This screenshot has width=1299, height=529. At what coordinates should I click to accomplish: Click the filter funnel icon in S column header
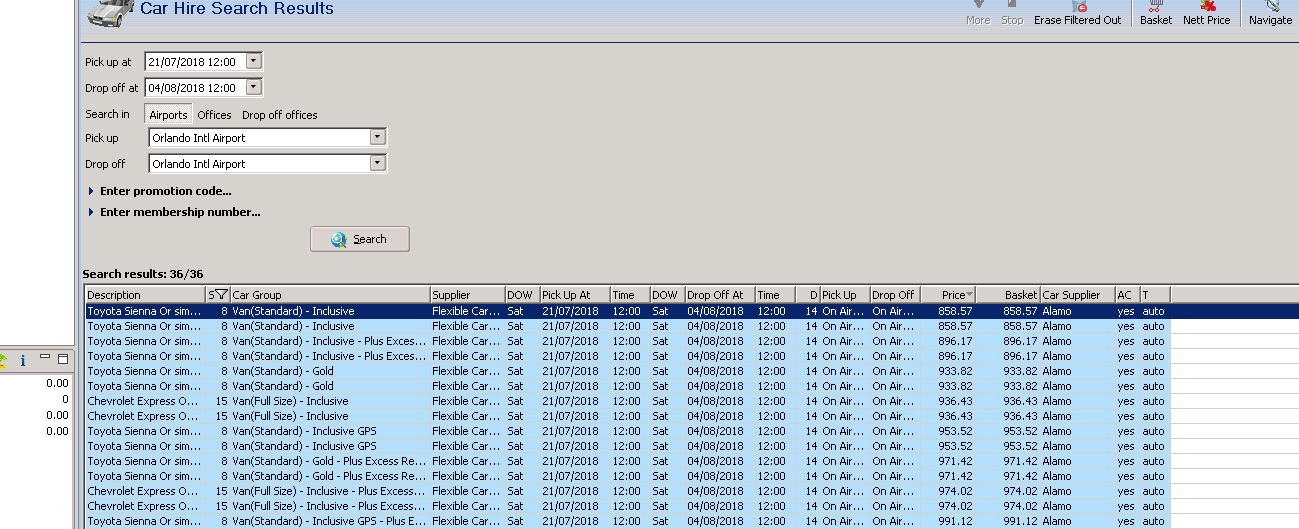point(221,295)
